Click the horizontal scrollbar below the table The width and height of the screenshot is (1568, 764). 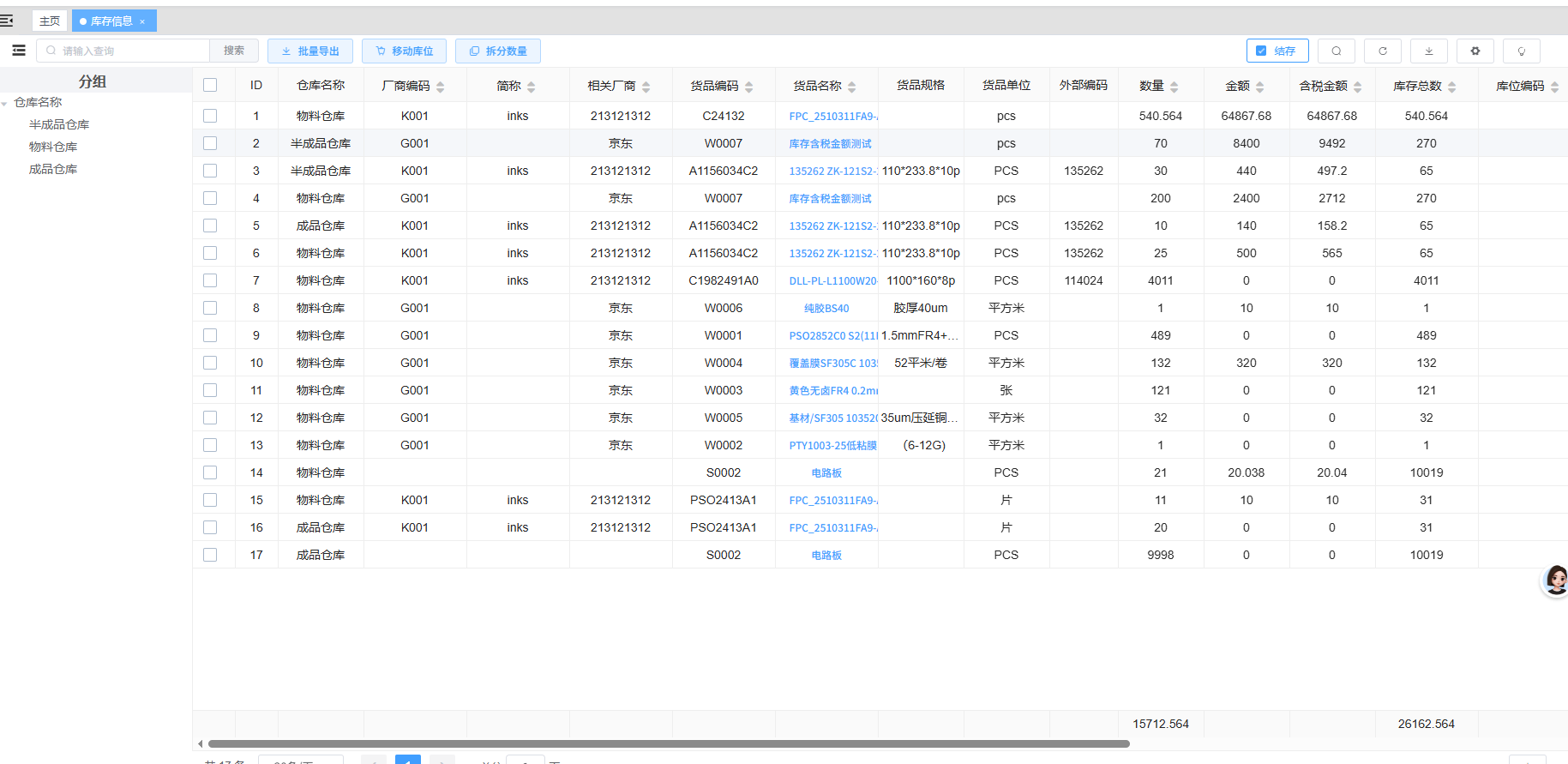[669, 743]
